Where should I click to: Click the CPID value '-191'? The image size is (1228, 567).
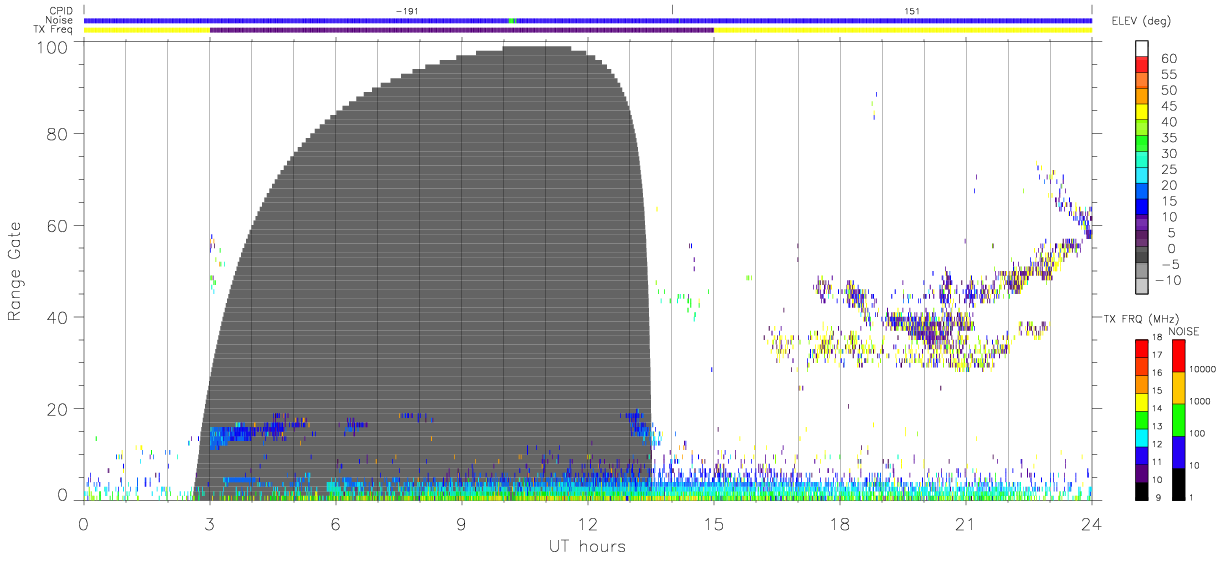pyautogui.click(x=406, y=10)
